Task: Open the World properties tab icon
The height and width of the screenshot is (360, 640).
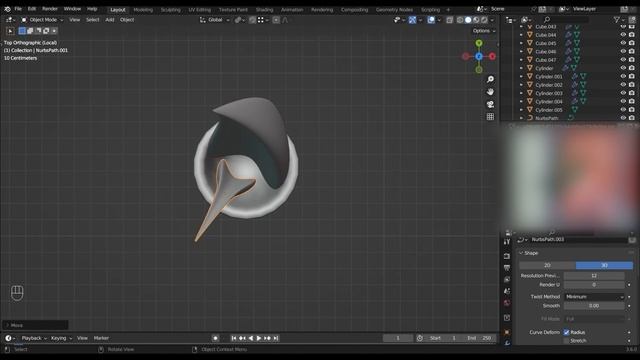Action: click(x=507, y=303)
